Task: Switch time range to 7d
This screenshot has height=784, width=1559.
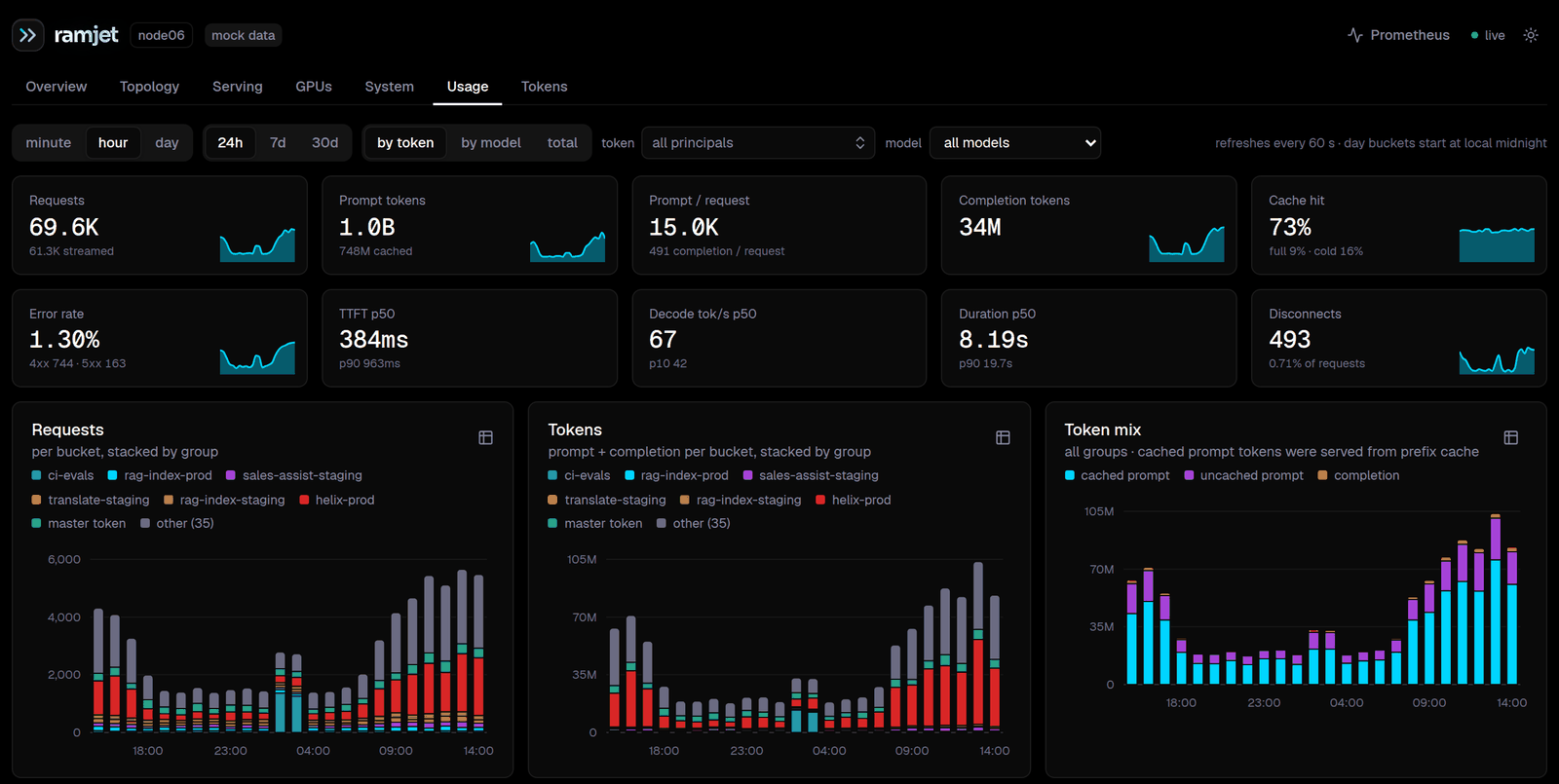Action: click(278, 142)
